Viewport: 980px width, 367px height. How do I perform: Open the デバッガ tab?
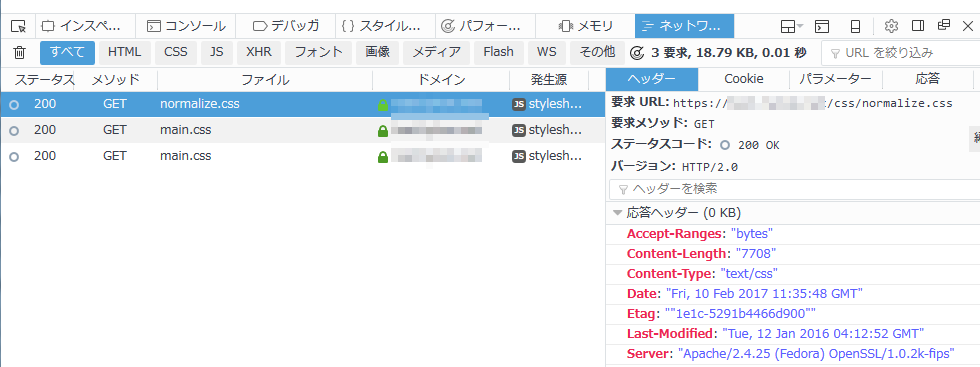[x=286, y=26]
